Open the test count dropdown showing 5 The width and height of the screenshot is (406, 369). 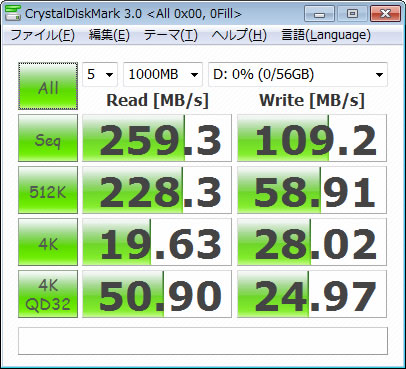[100, 74]
